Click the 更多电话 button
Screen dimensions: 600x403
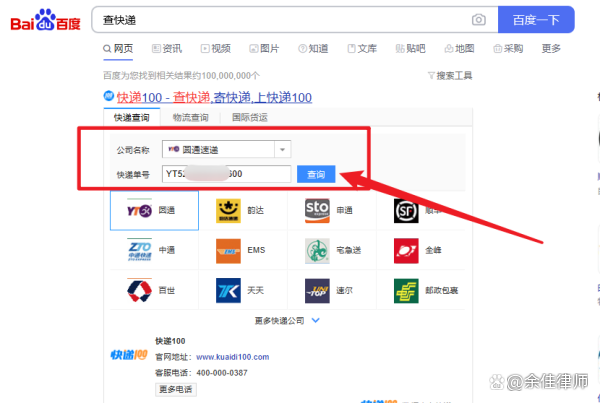(176, 389)
